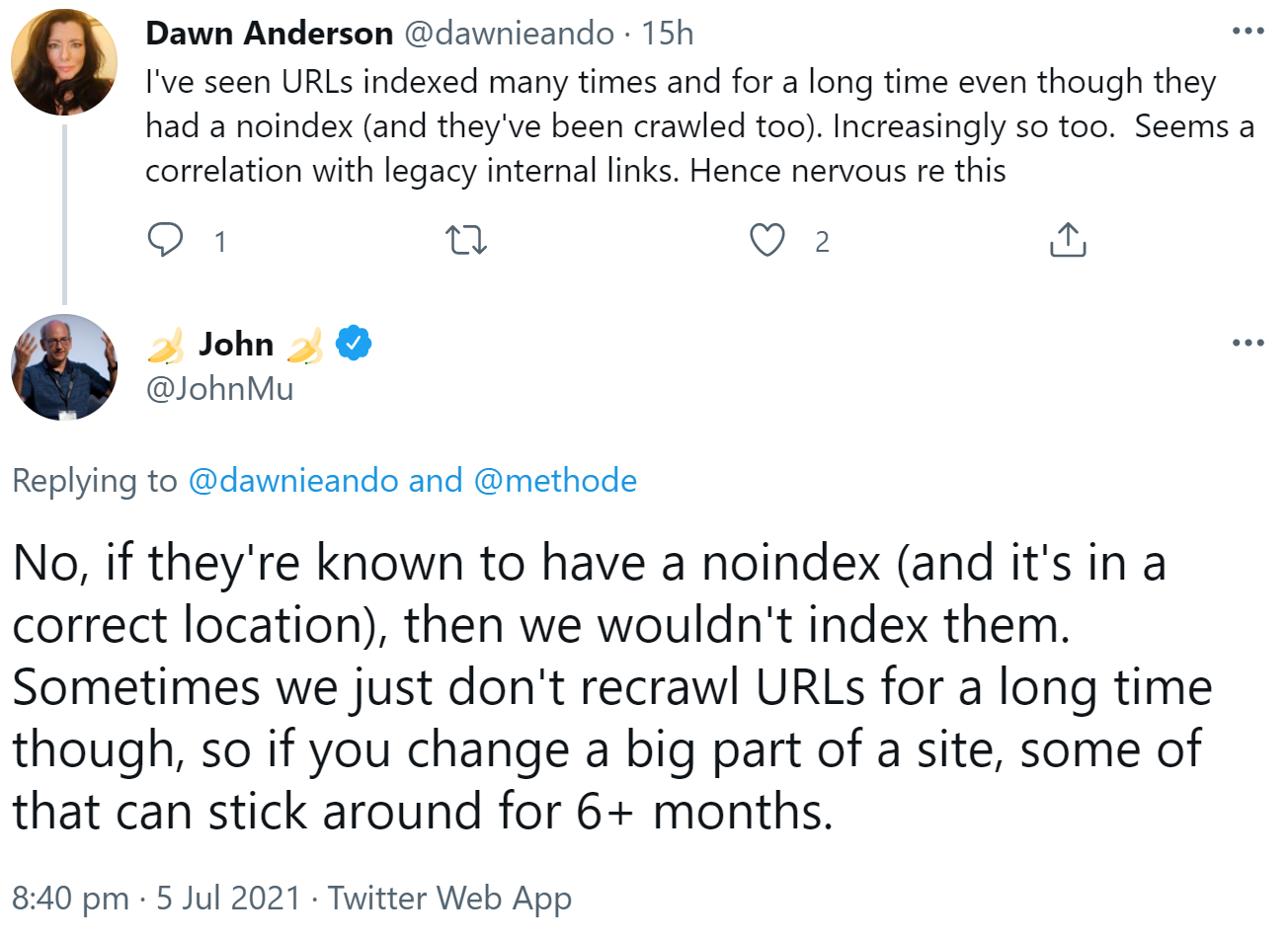
Task: Click the 8:40 pm · 5 Jul 2021 timestamp
Action: [156, 898]
